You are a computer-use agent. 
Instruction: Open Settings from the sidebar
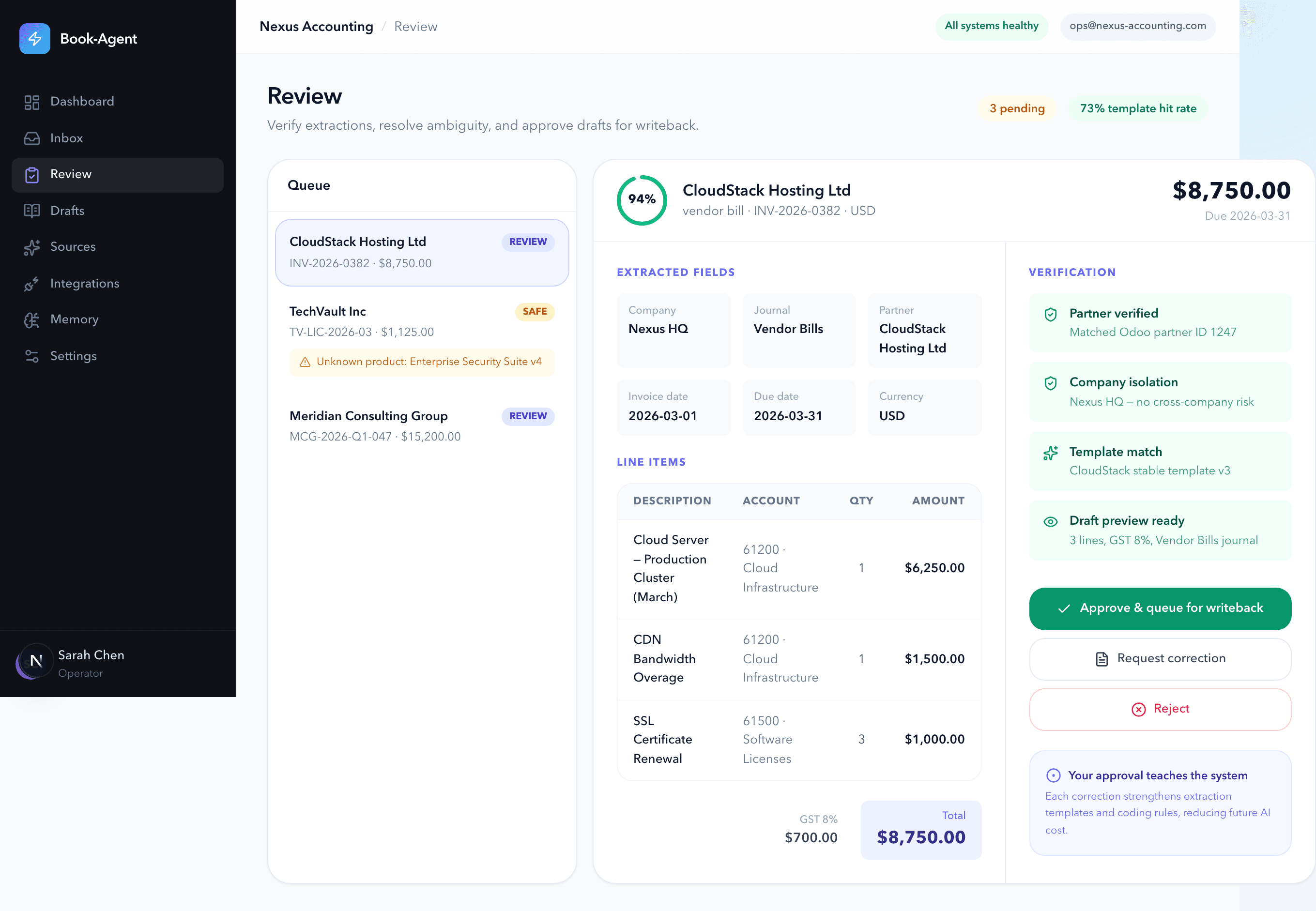coord(74,356)
